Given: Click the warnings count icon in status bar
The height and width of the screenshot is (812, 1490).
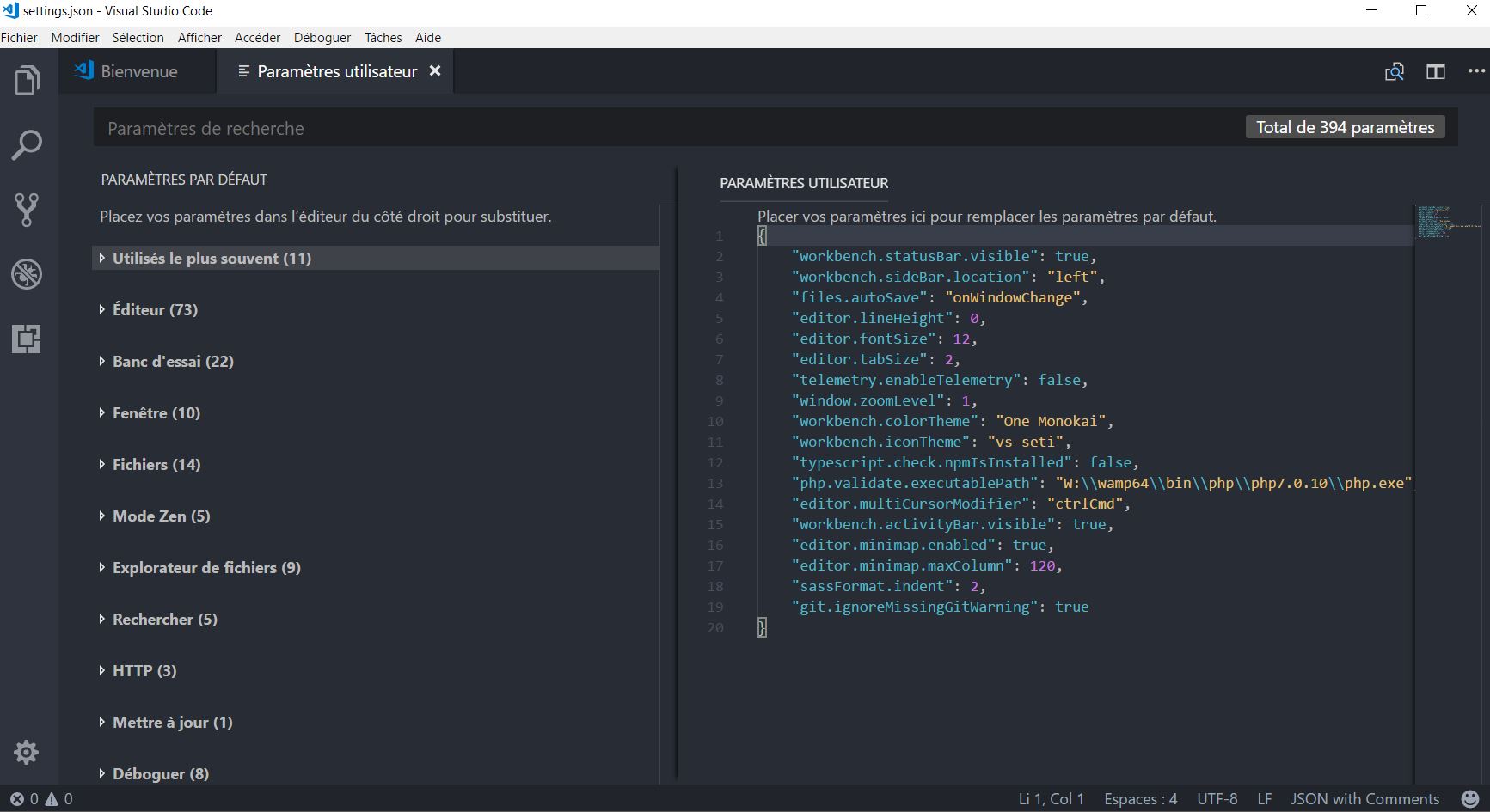Looking at the screenshot, I should (52, 799).
